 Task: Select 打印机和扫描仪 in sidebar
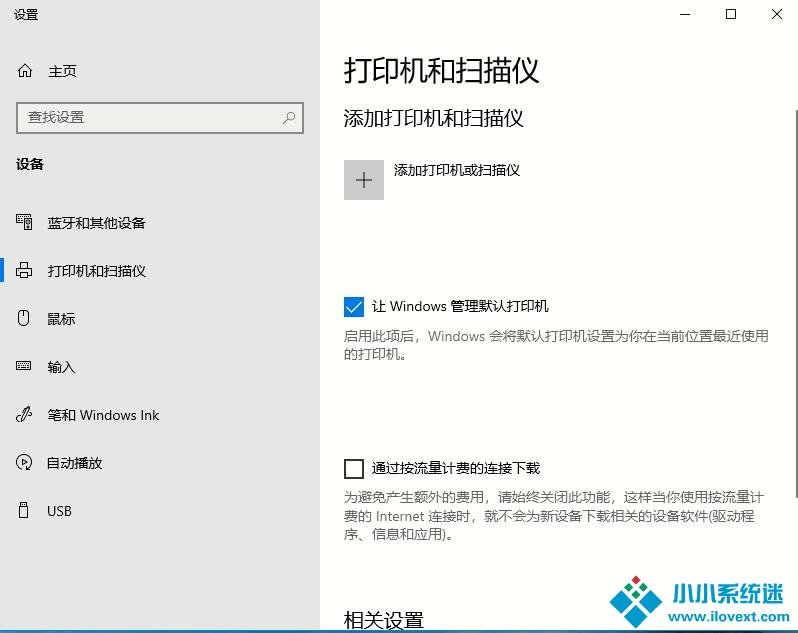pos(97,271)
